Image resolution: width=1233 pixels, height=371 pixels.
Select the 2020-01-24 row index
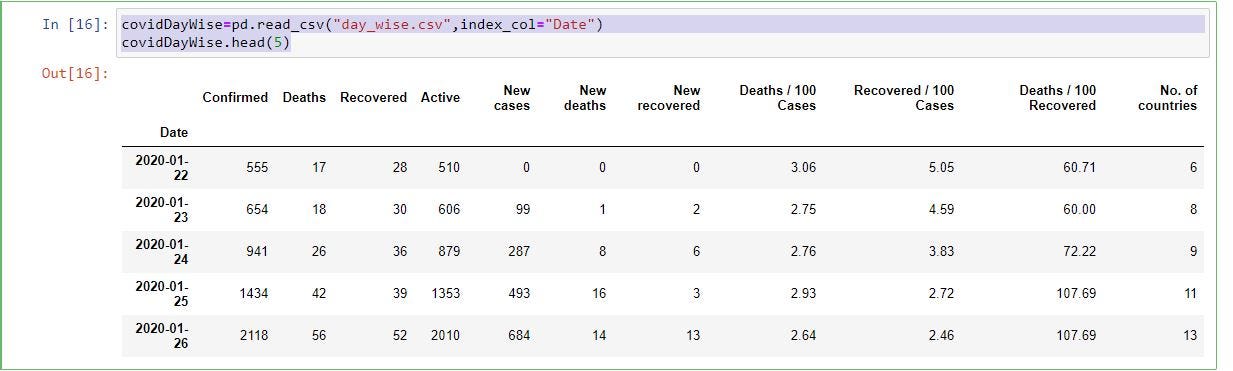click(x=162, y=251)
